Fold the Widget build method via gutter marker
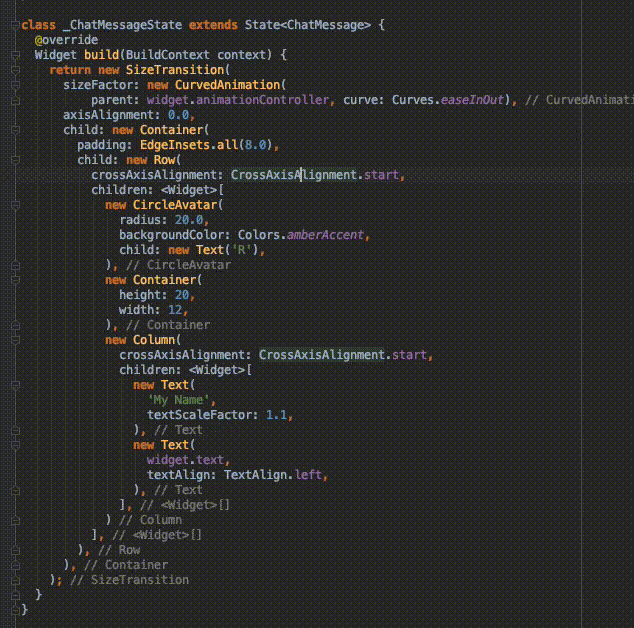This screenshot has width=634, height=628. (x=15, y=55)
